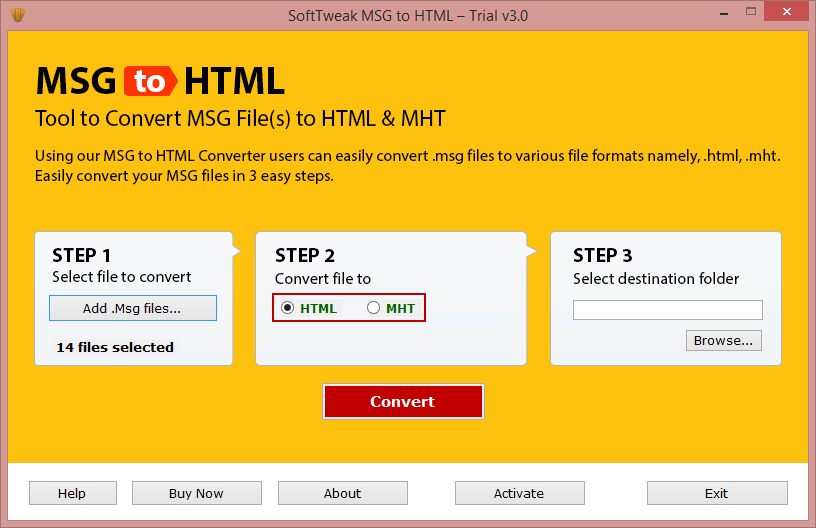This screenshot has height=528, width=816.
Task: Click the 'STEP 1' heading
Action: point(81,255)
